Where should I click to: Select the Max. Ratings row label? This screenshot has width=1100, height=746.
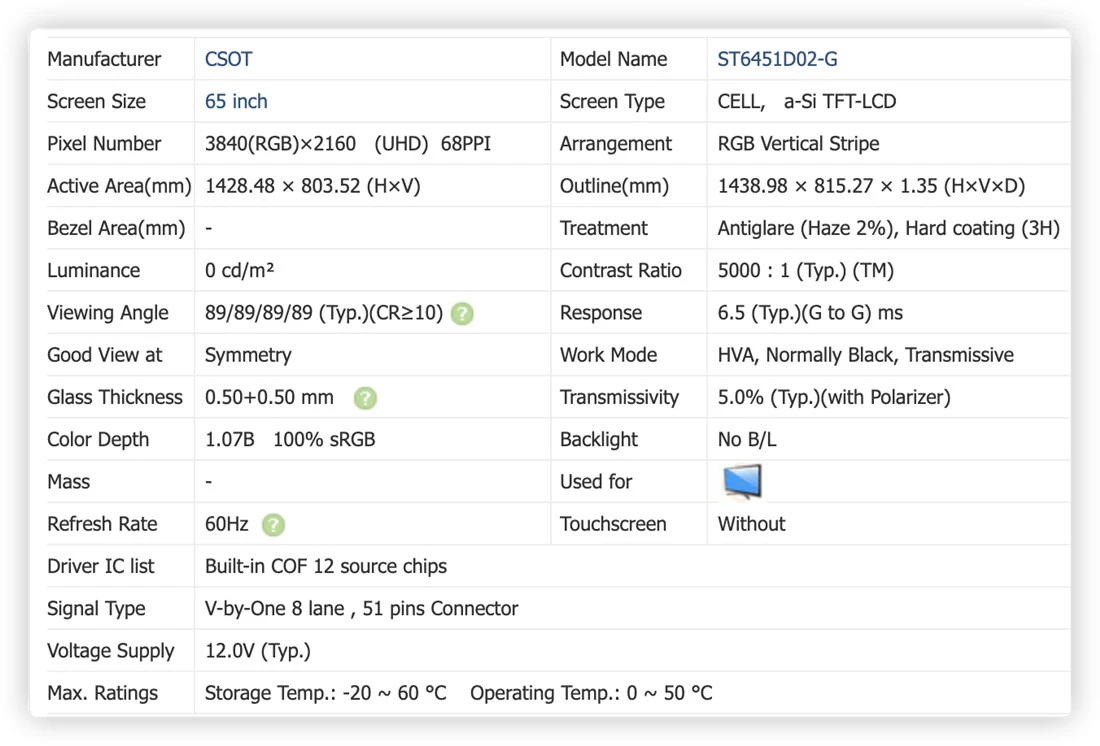pyautogui.click(x=102, y=693)
